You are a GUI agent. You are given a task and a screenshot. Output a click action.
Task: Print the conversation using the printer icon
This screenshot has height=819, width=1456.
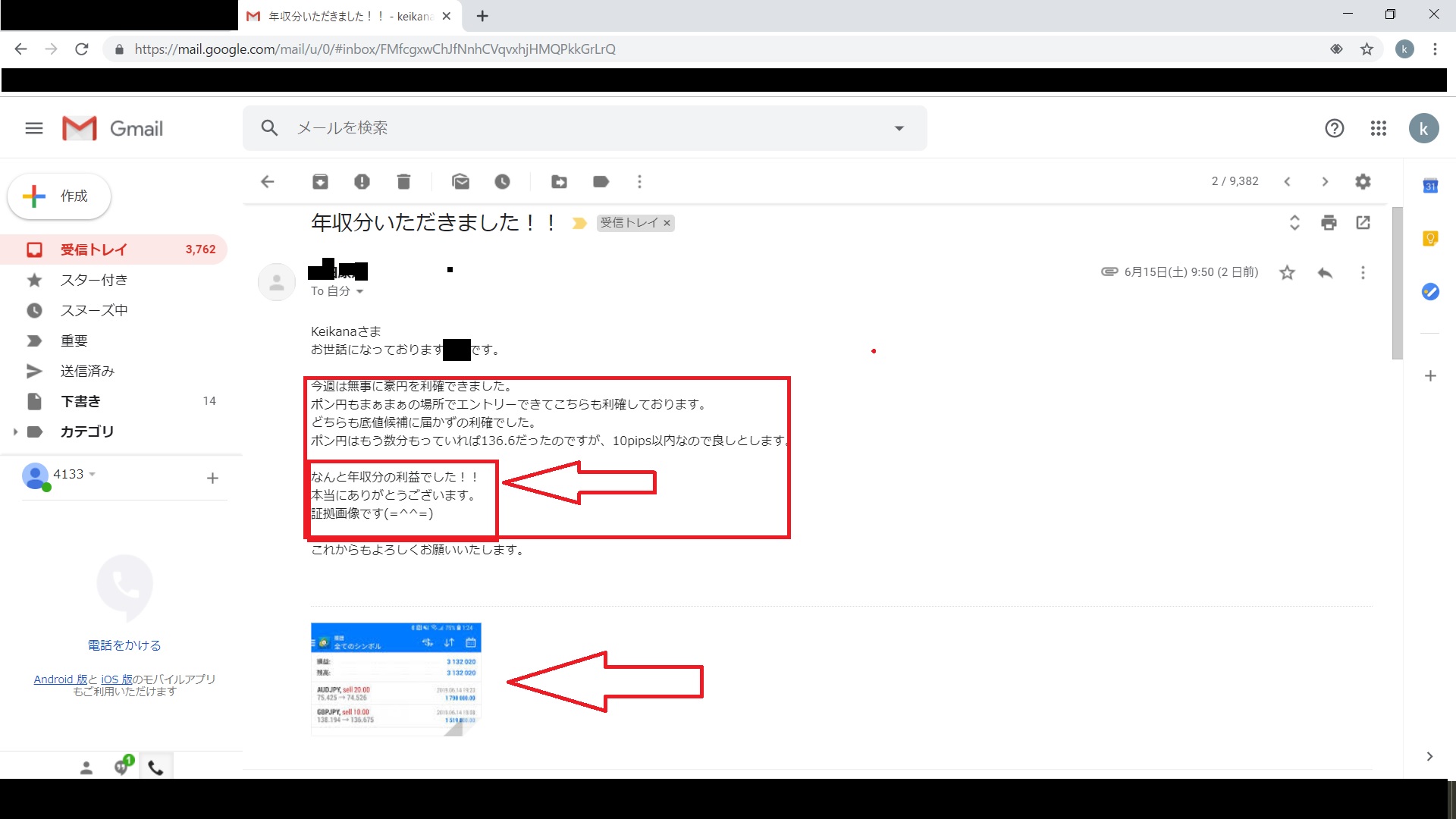tap(1329, 222)
